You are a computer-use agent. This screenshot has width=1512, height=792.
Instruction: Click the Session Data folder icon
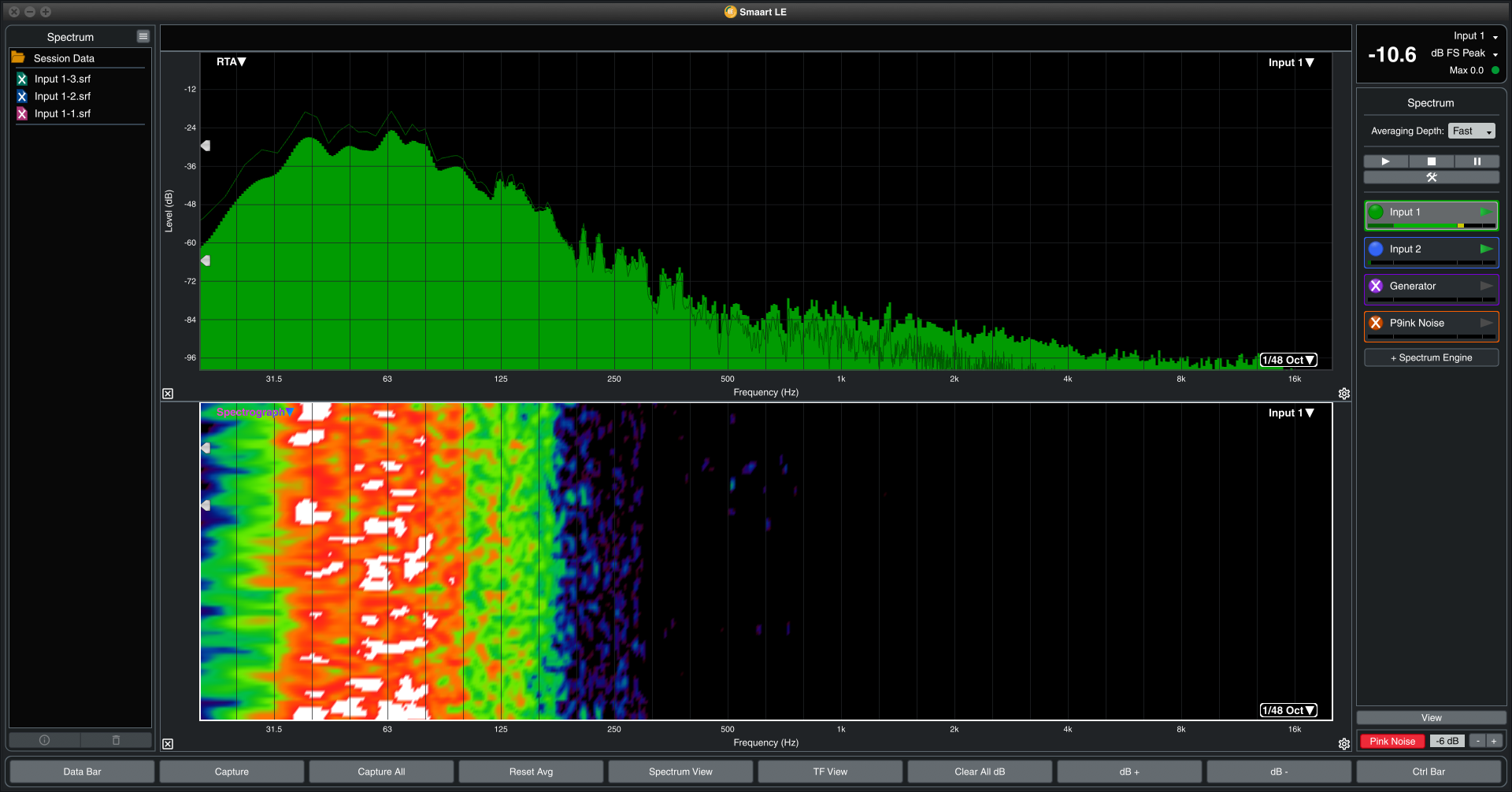click(18, 57)
